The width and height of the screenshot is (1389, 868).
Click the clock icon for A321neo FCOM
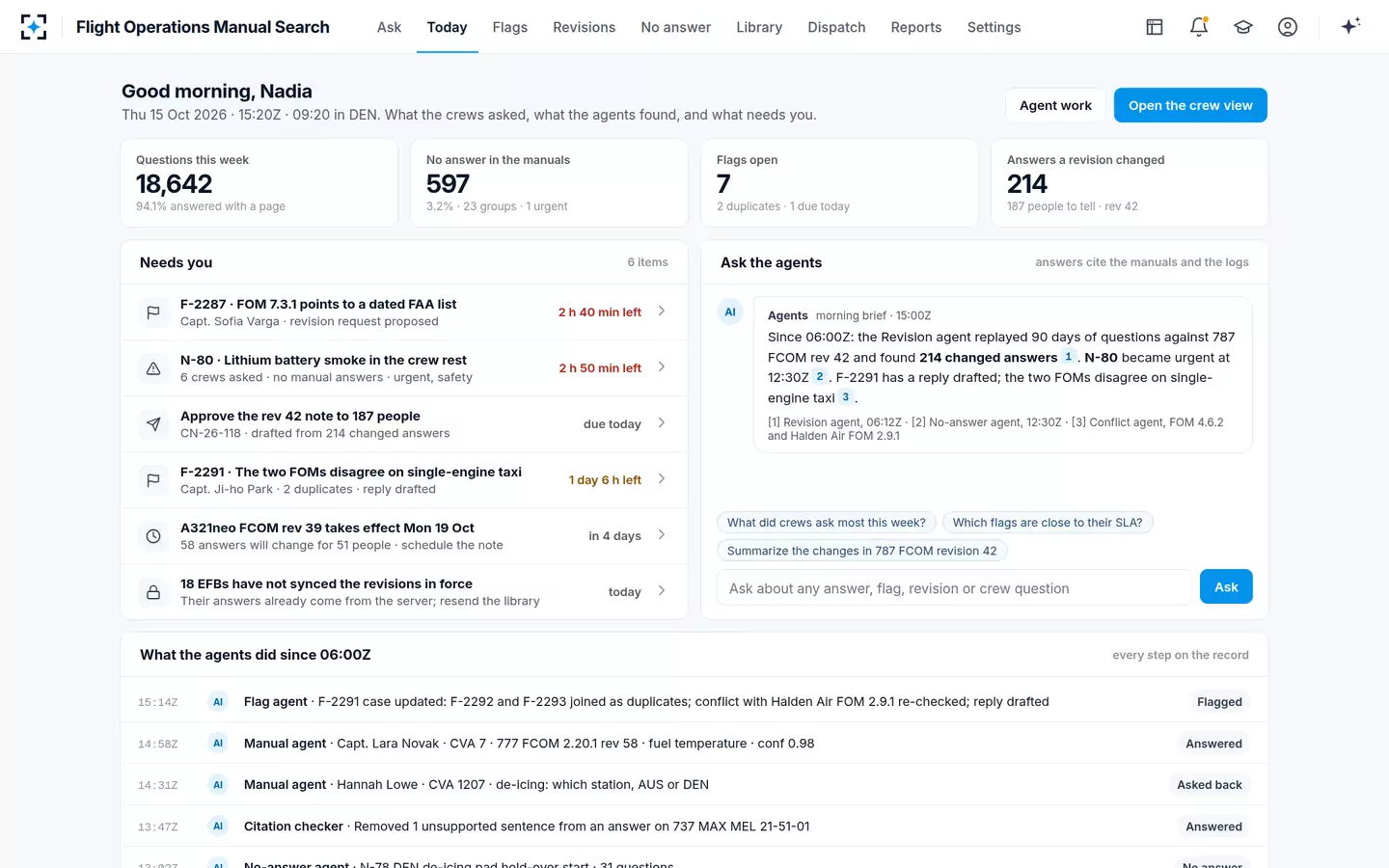(153, 536)
